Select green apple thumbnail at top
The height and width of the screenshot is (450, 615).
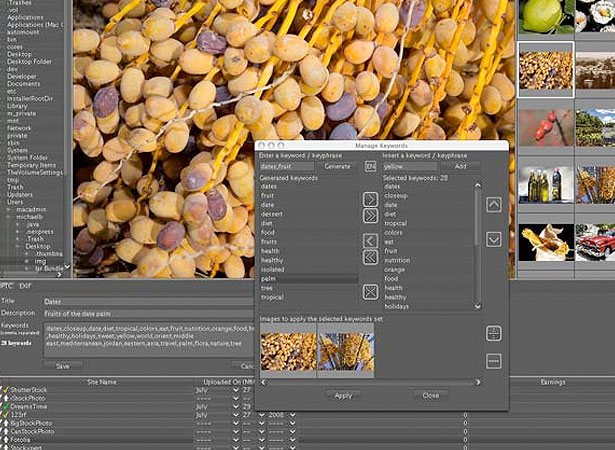(546, 17)
